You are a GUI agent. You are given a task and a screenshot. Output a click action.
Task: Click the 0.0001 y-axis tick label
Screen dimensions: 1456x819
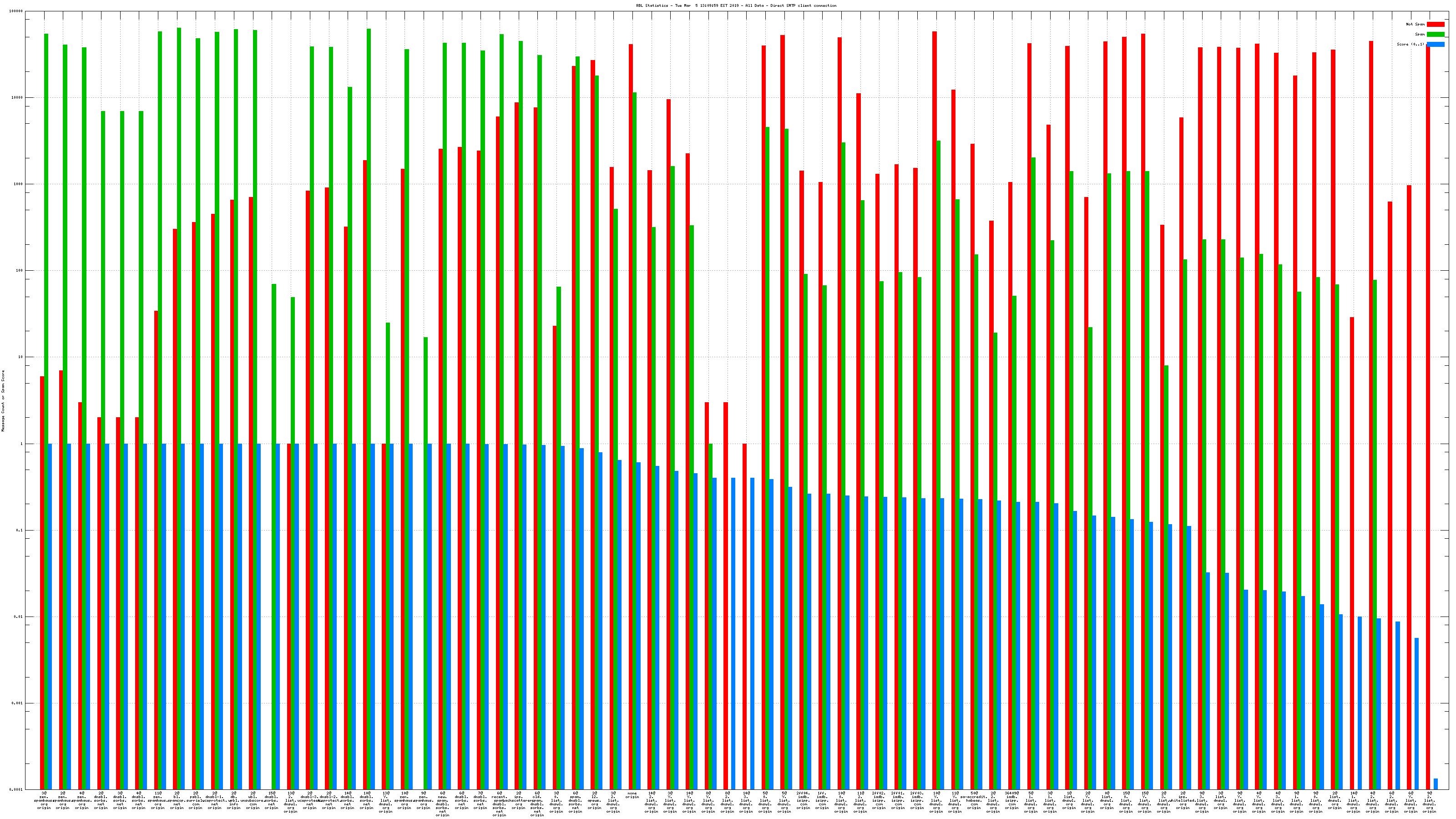[17, 789]
